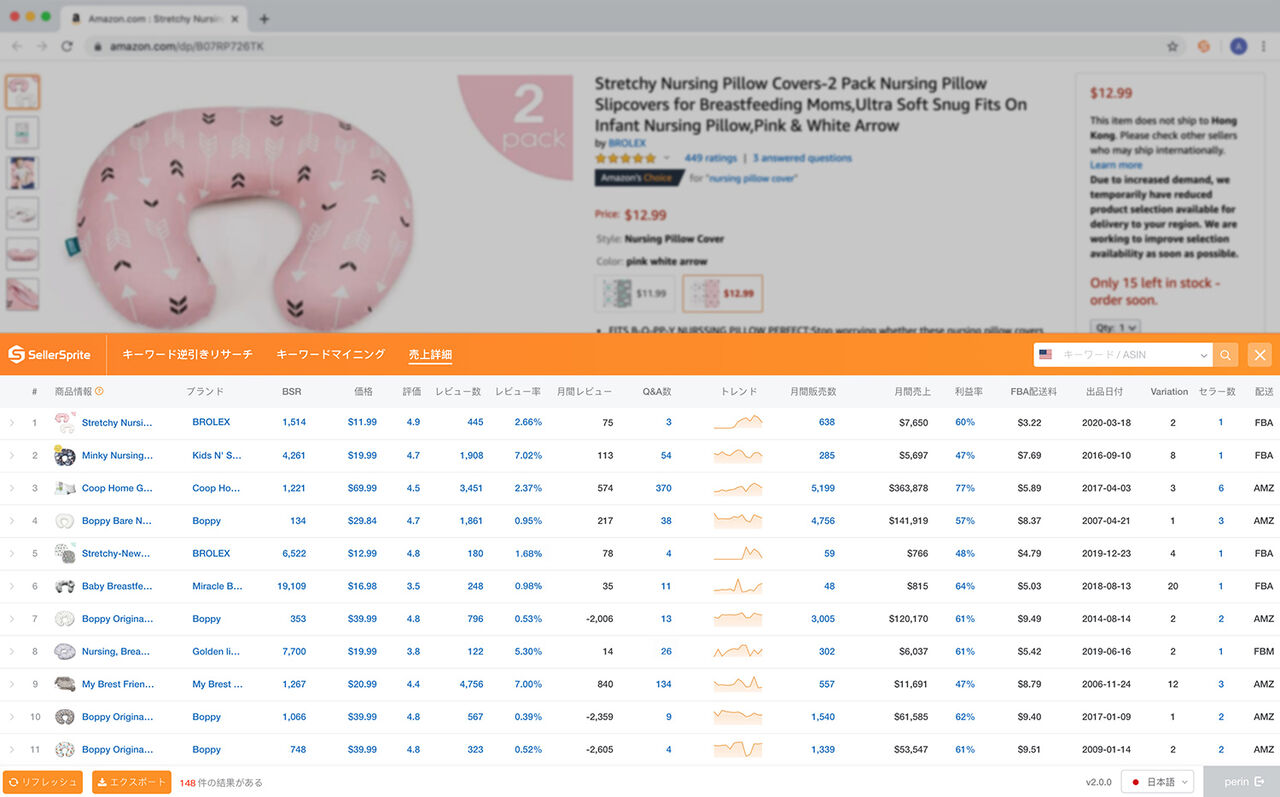Select second pillow thumbnail image on Amazon

(22, 132)
